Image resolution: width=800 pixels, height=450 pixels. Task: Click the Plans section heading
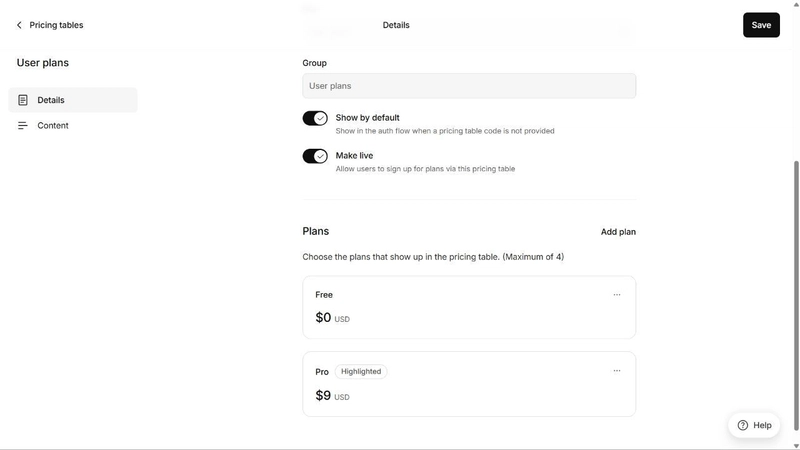coord(316,231)
